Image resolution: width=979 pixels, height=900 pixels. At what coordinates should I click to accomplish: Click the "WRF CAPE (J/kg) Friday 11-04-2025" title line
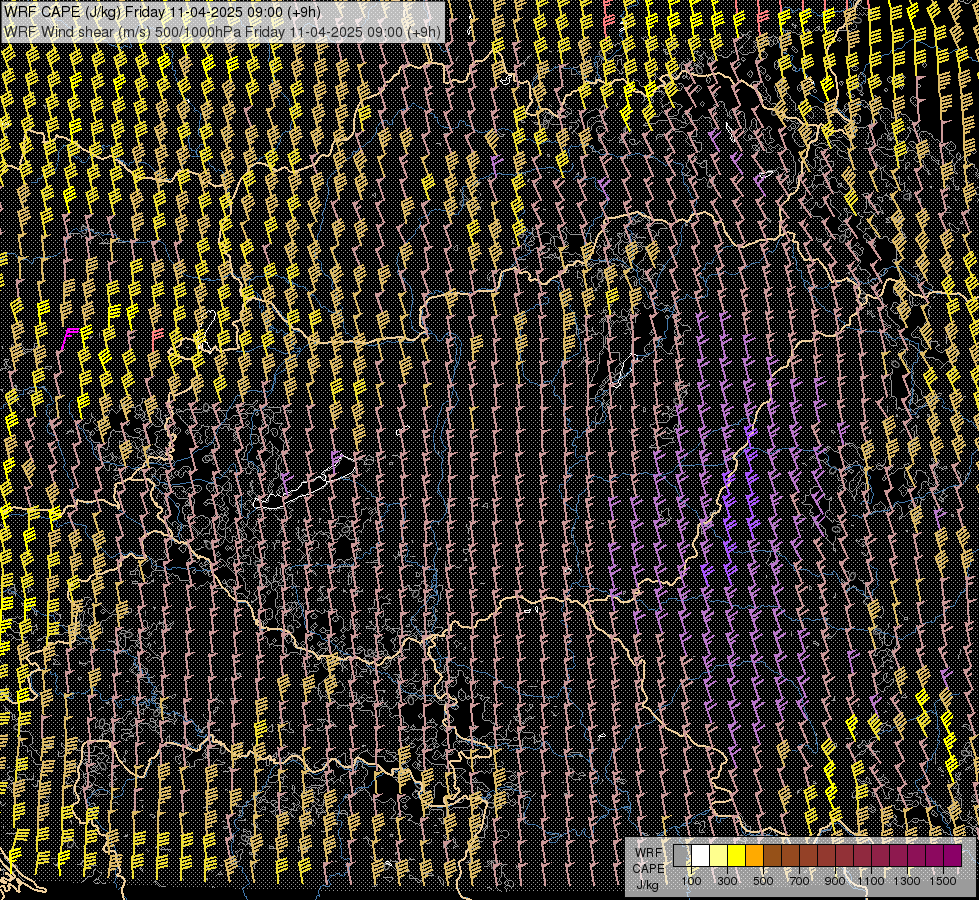pyautogui.click(x=162, y=12)
